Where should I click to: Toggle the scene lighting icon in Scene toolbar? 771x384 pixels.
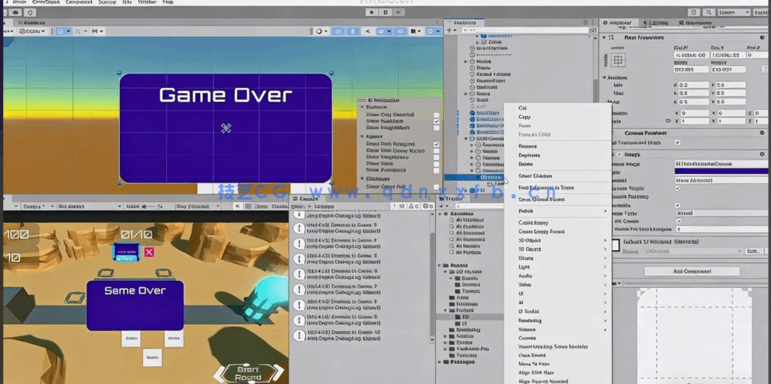[352, 31]
